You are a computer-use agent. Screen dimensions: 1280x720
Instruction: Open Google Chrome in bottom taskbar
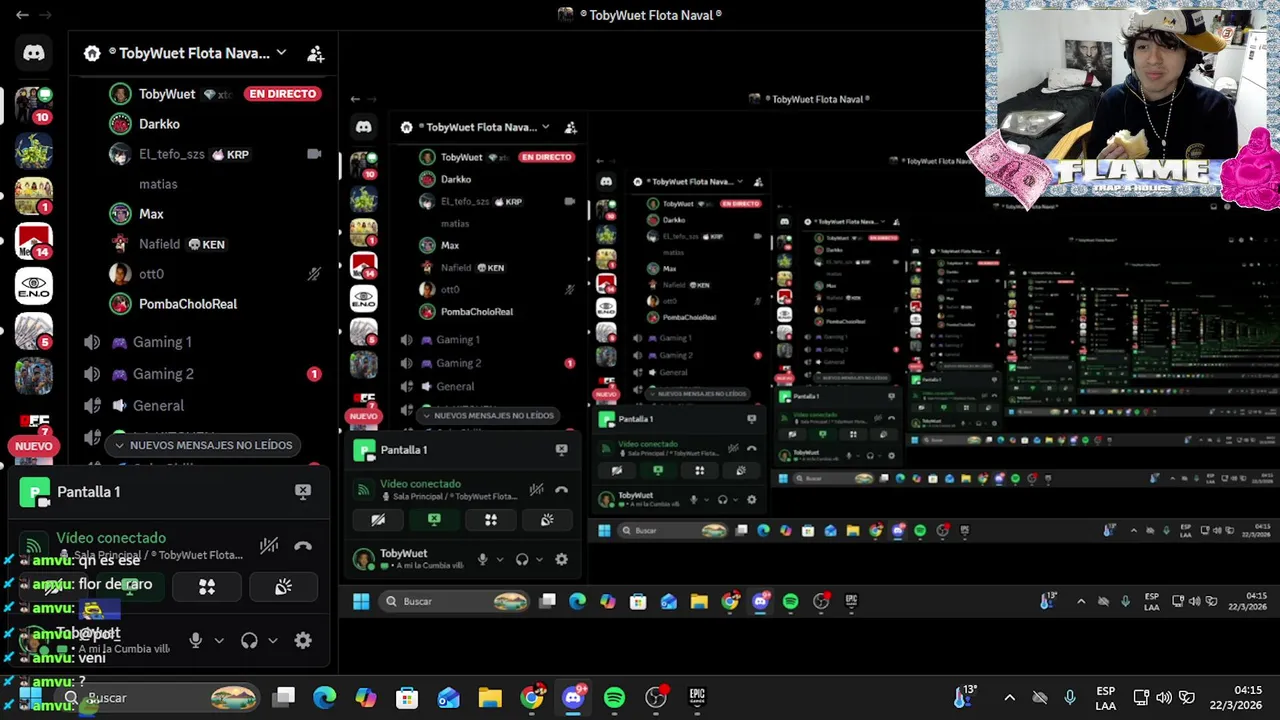pyautogui.click(x=532, y=697)
